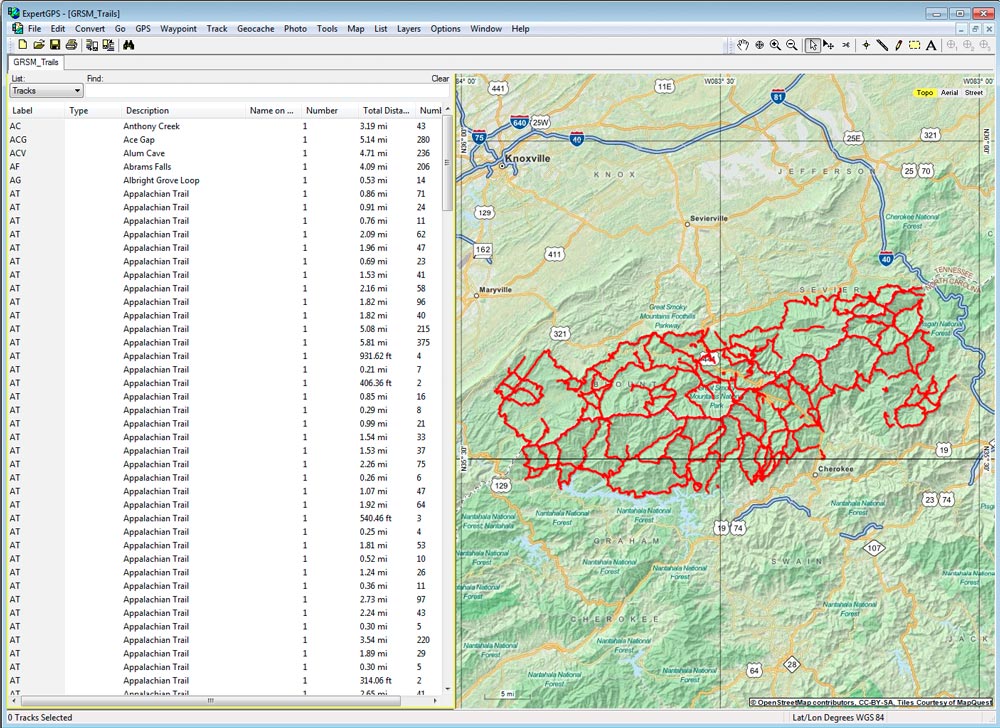Screen dimensions: 1000x728
Task: Select the Ace Gap track row
Action: 224,140
